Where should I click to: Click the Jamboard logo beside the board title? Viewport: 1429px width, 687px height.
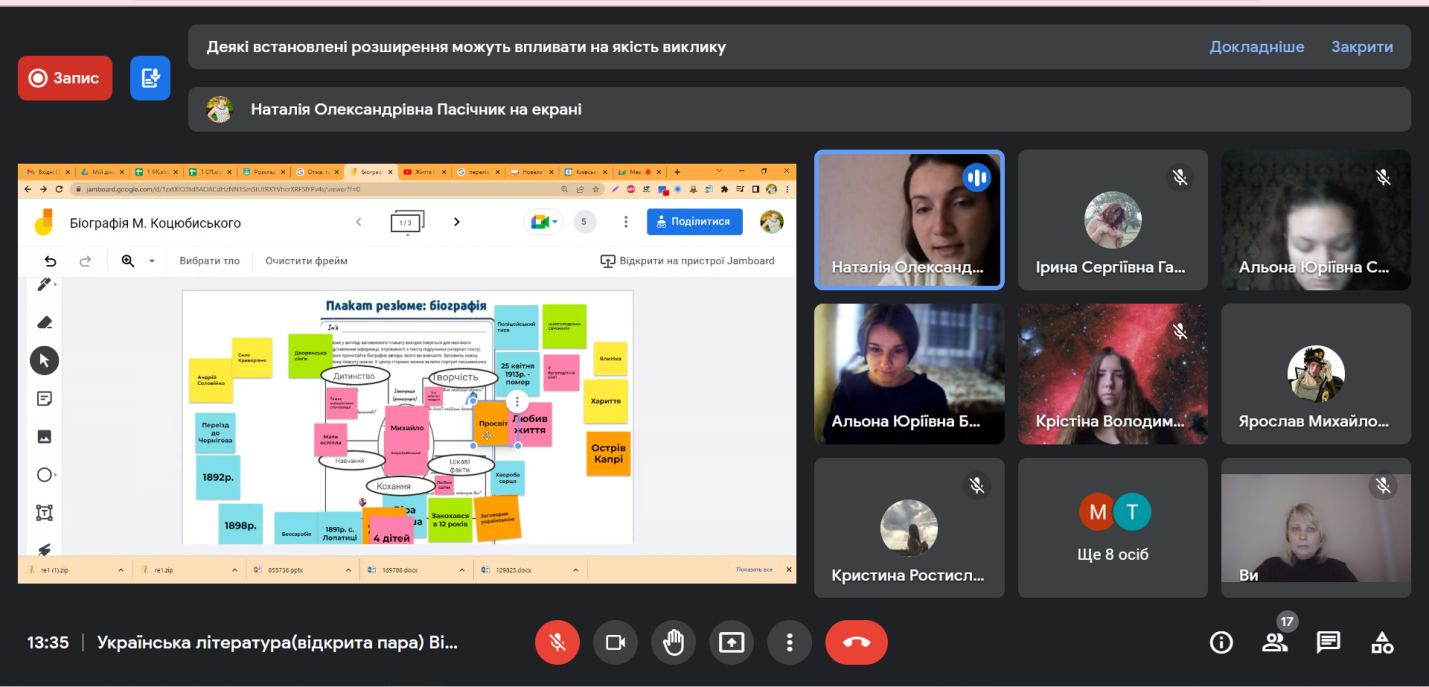click(44, 222)
